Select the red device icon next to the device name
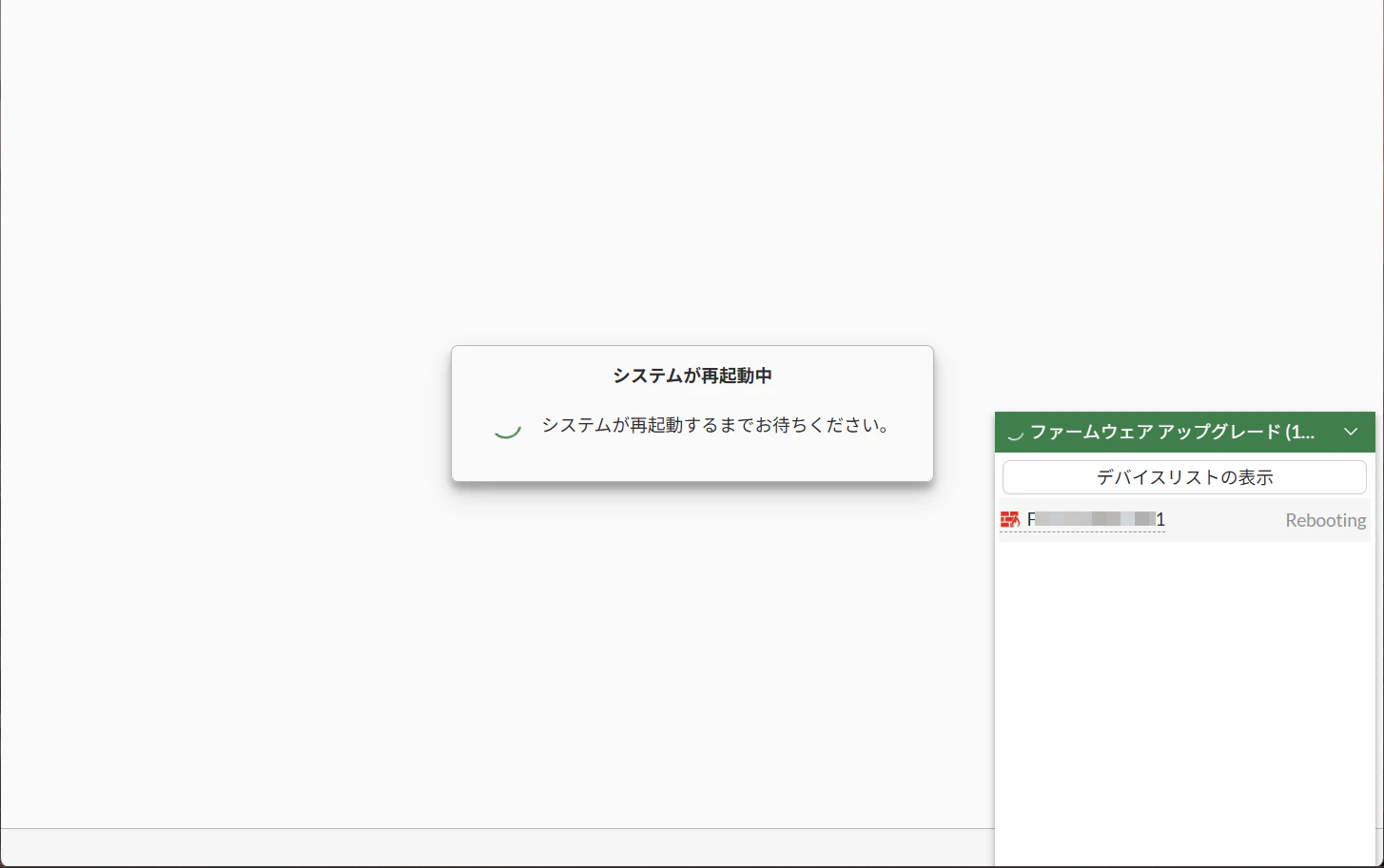 point(1010,519)
